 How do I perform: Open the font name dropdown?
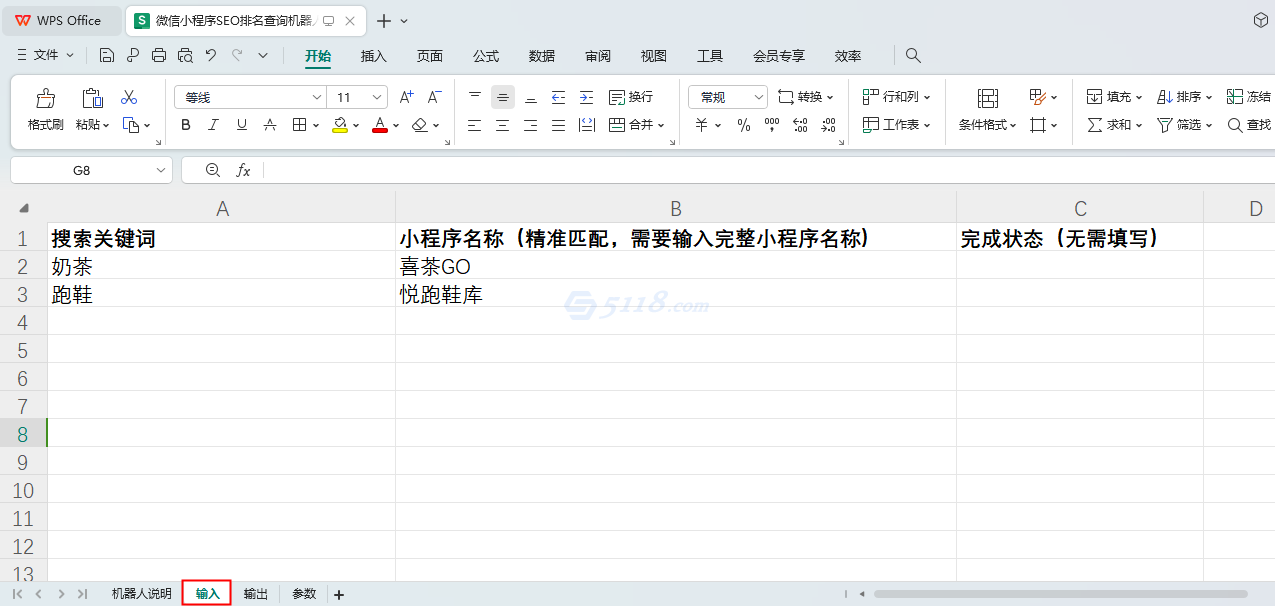(x=317, y=97)
